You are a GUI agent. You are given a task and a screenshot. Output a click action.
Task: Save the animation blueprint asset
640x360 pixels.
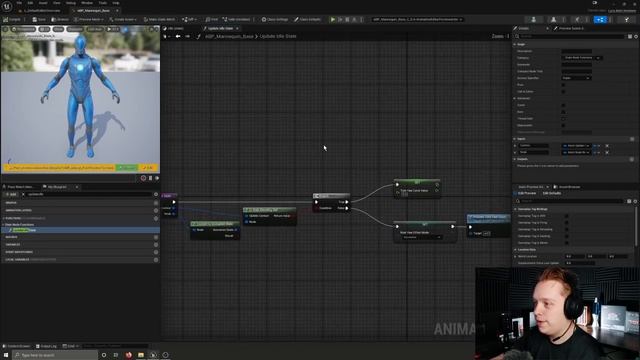[39, 19]
